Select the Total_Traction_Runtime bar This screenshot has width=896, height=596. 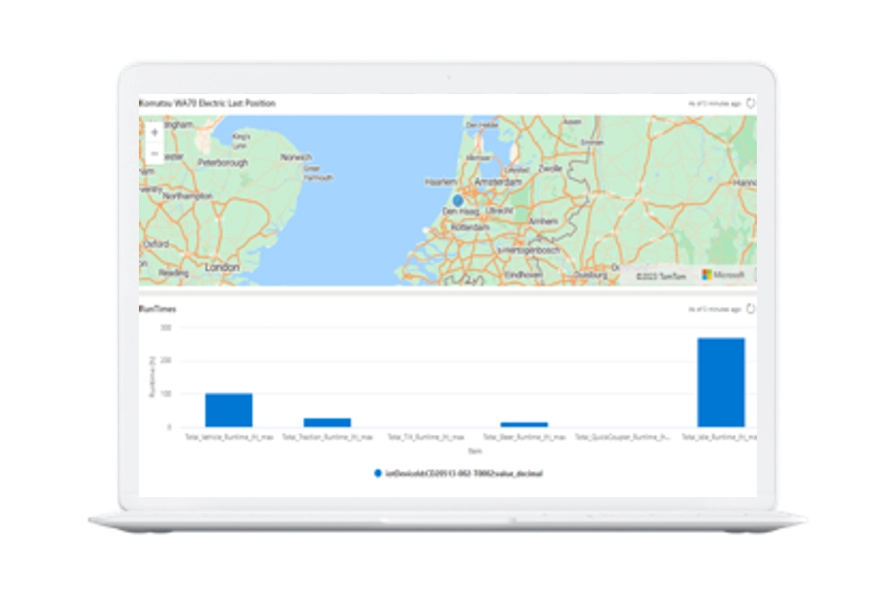327,422
